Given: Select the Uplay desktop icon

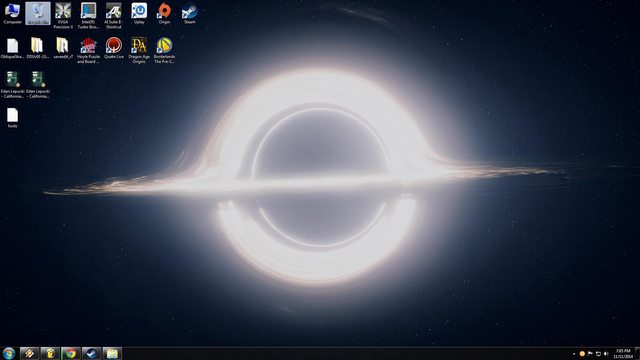Looking at the screenshot, I should (139, 14).
